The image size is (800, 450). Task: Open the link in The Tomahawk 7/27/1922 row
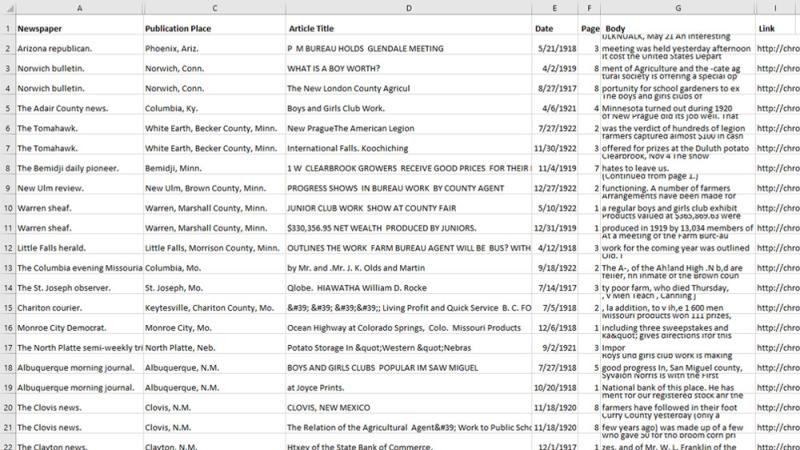[x=778, y=128]
